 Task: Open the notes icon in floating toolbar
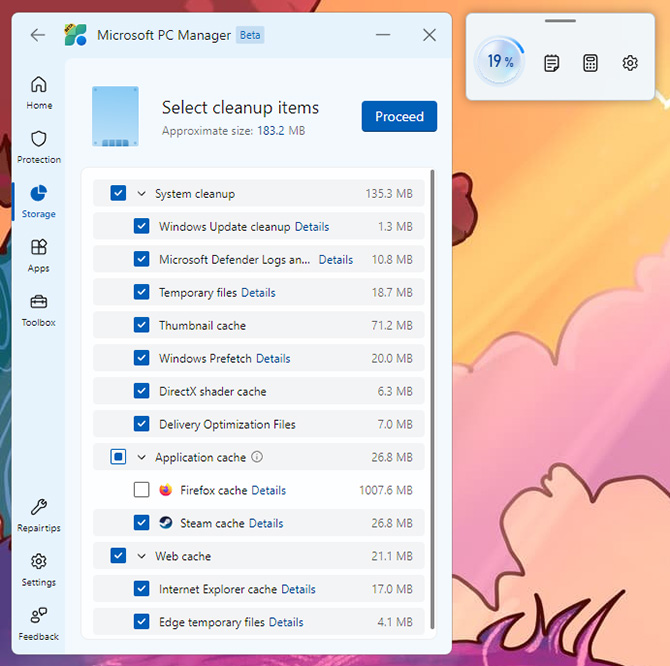click(x=551, y=63)
